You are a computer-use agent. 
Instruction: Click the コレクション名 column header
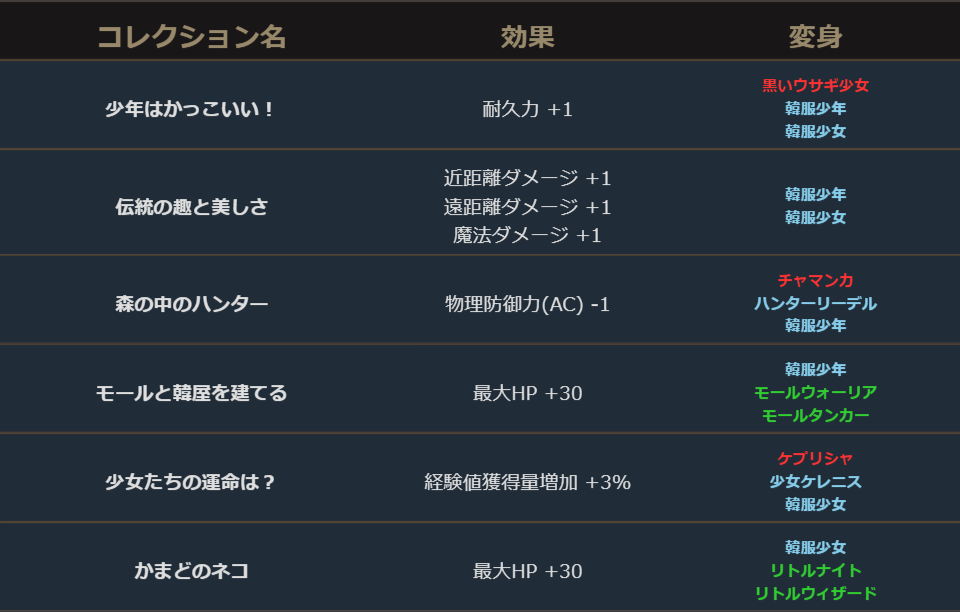coord(191,38)
